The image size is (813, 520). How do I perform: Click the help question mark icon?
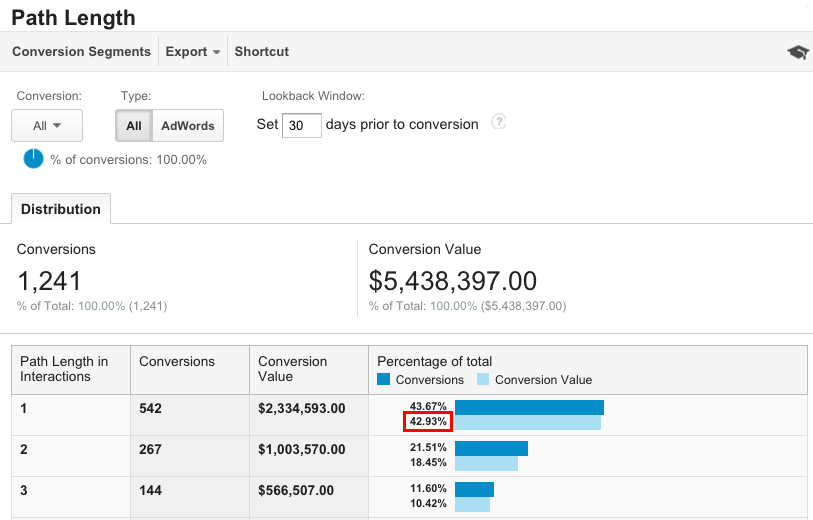click(x=498, y=123)
